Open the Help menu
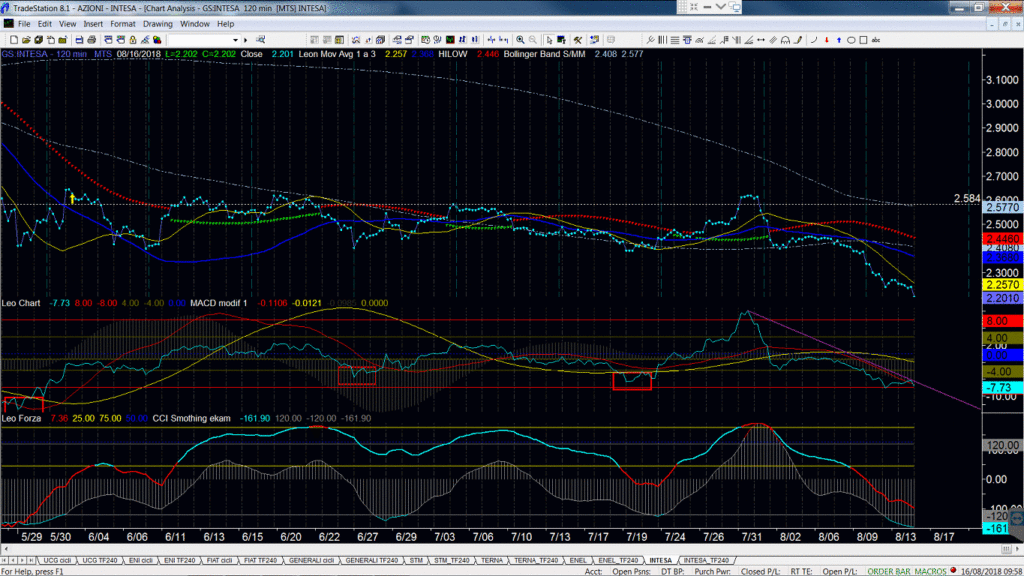The image size is (1024, 576). [225, 24]
